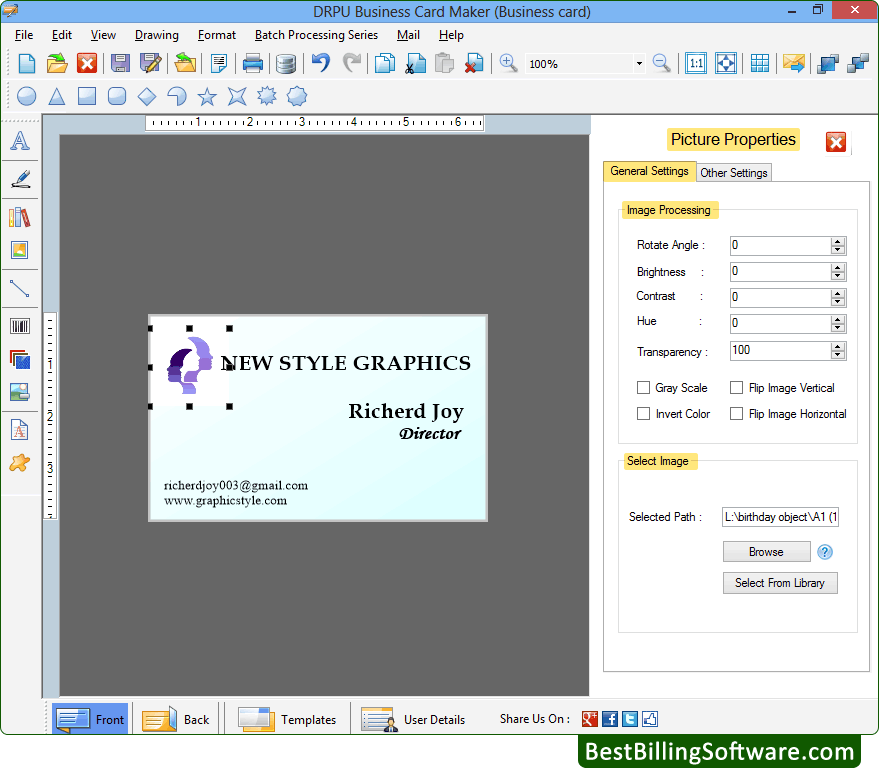Click the fit to window icon
879x768 pixels.
tap(726, 63)
